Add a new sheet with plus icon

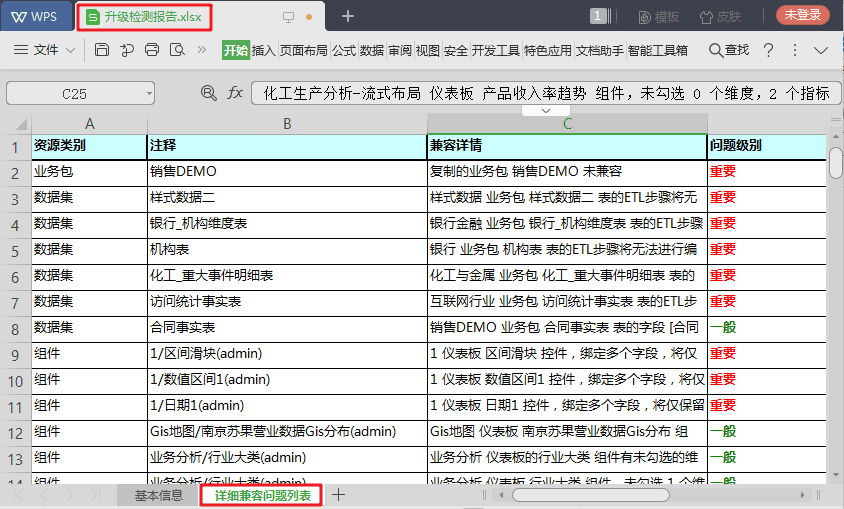pos(339,495)
